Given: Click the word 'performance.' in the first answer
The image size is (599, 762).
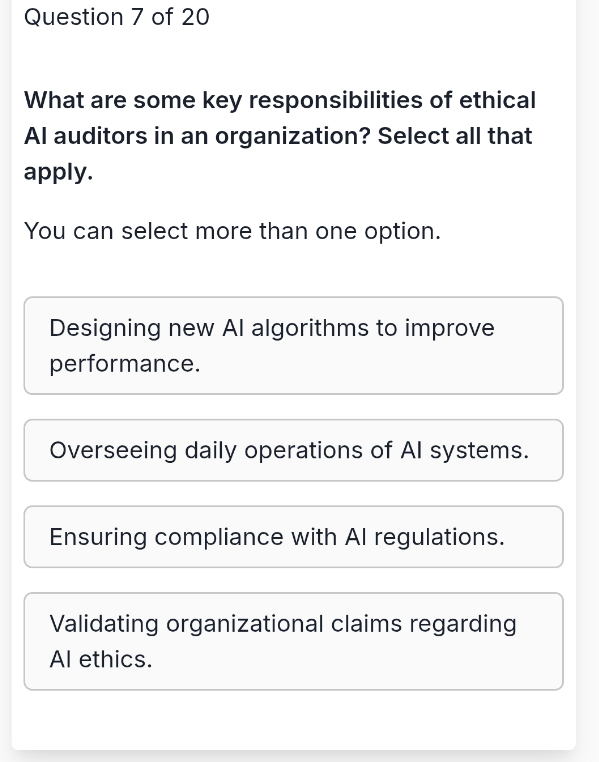Looking at the screenshot, I should [125, 364].
